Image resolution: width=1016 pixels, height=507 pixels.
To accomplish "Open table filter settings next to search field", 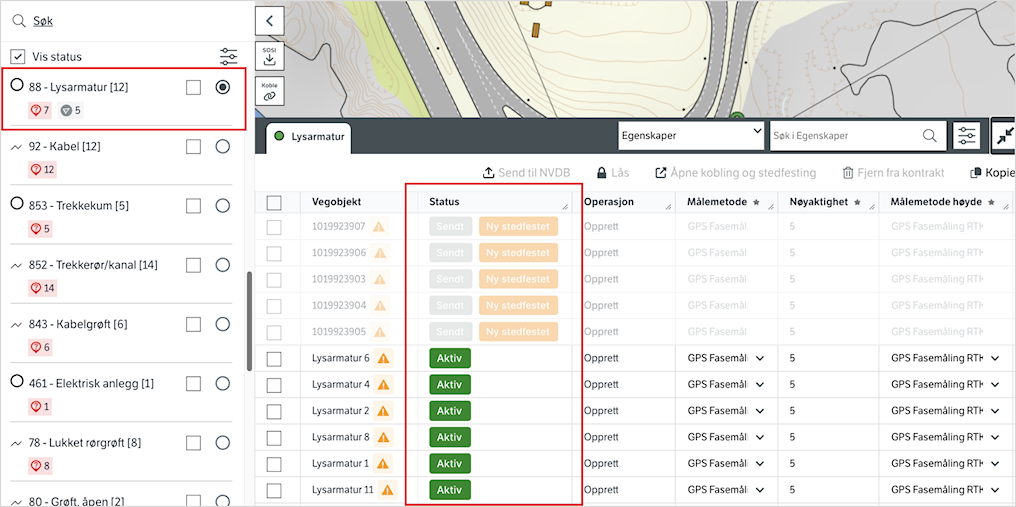I will point(966,135).
